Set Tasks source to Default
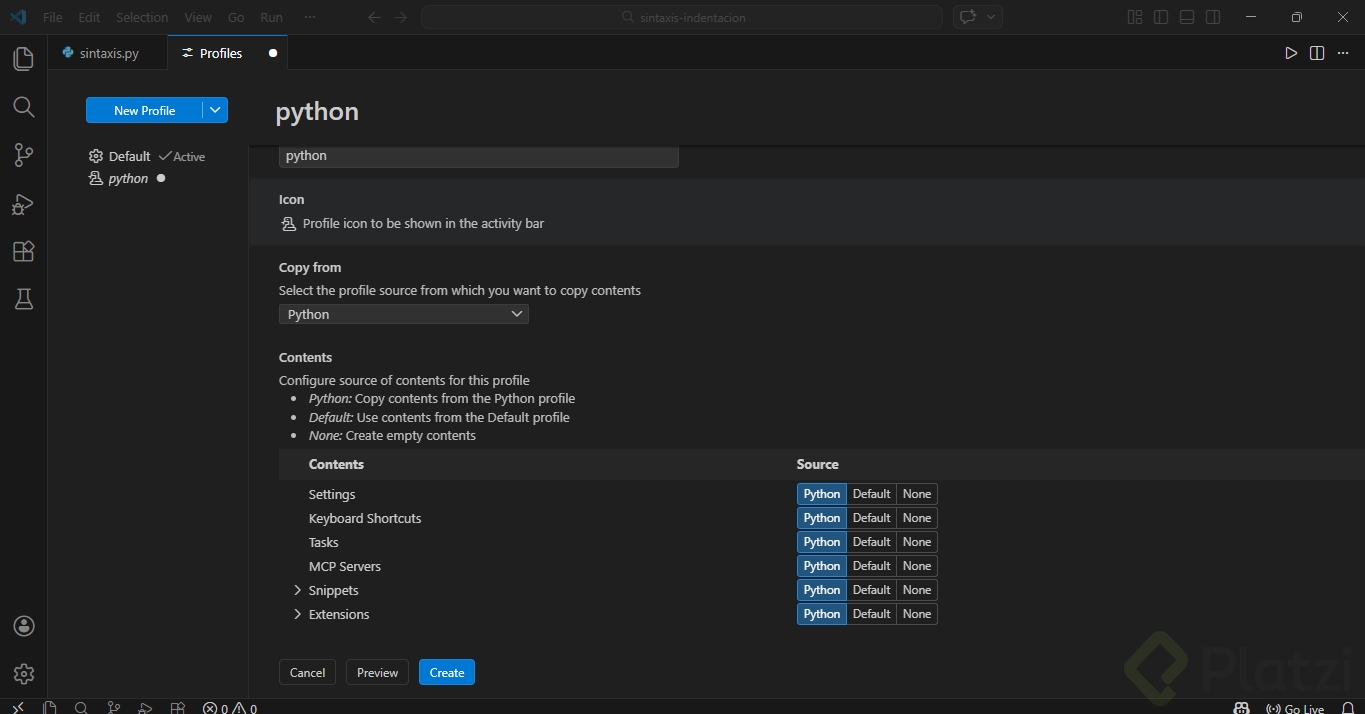 [x=871, y=542]
